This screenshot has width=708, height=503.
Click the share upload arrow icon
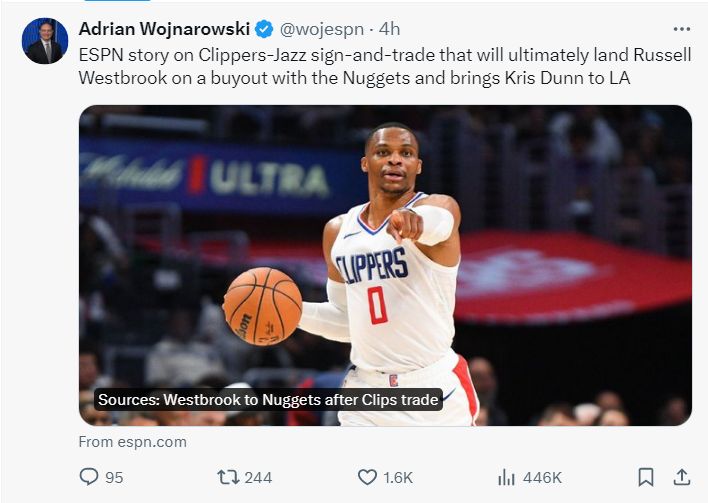pos(682,477)
